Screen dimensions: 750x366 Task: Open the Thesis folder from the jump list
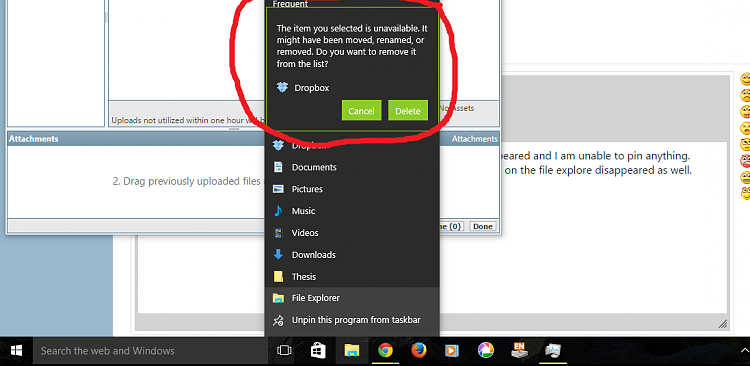[x=352, y=277]
